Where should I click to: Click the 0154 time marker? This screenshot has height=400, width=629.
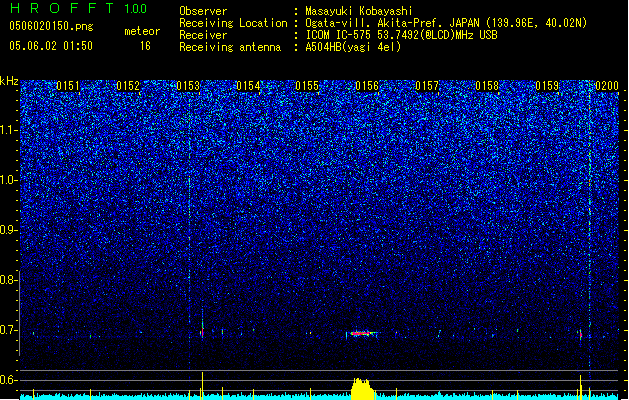(x=248, y=86)
